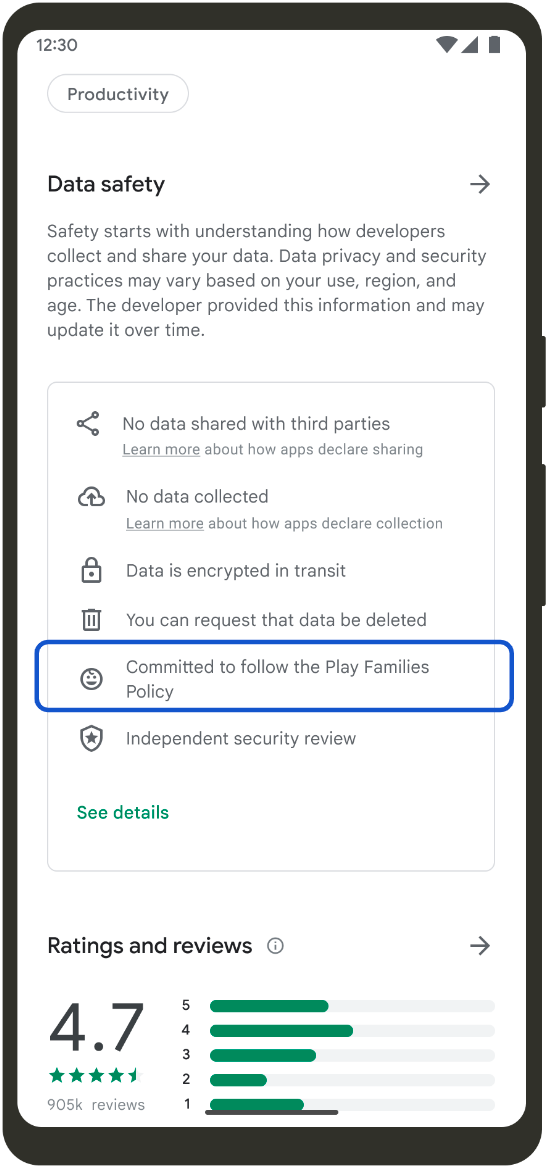This screenshot has width=546, height=1168.
Task: Click the 4-star rating bar
Action: [x=352, y=1031]
